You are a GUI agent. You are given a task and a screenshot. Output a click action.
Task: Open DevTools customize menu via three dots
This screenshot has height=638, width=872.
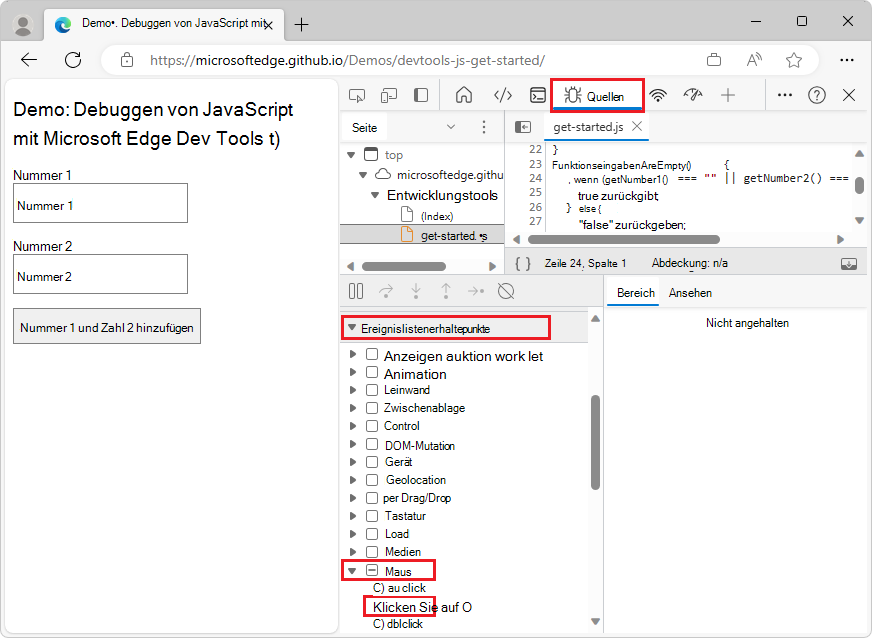[784, 94]
